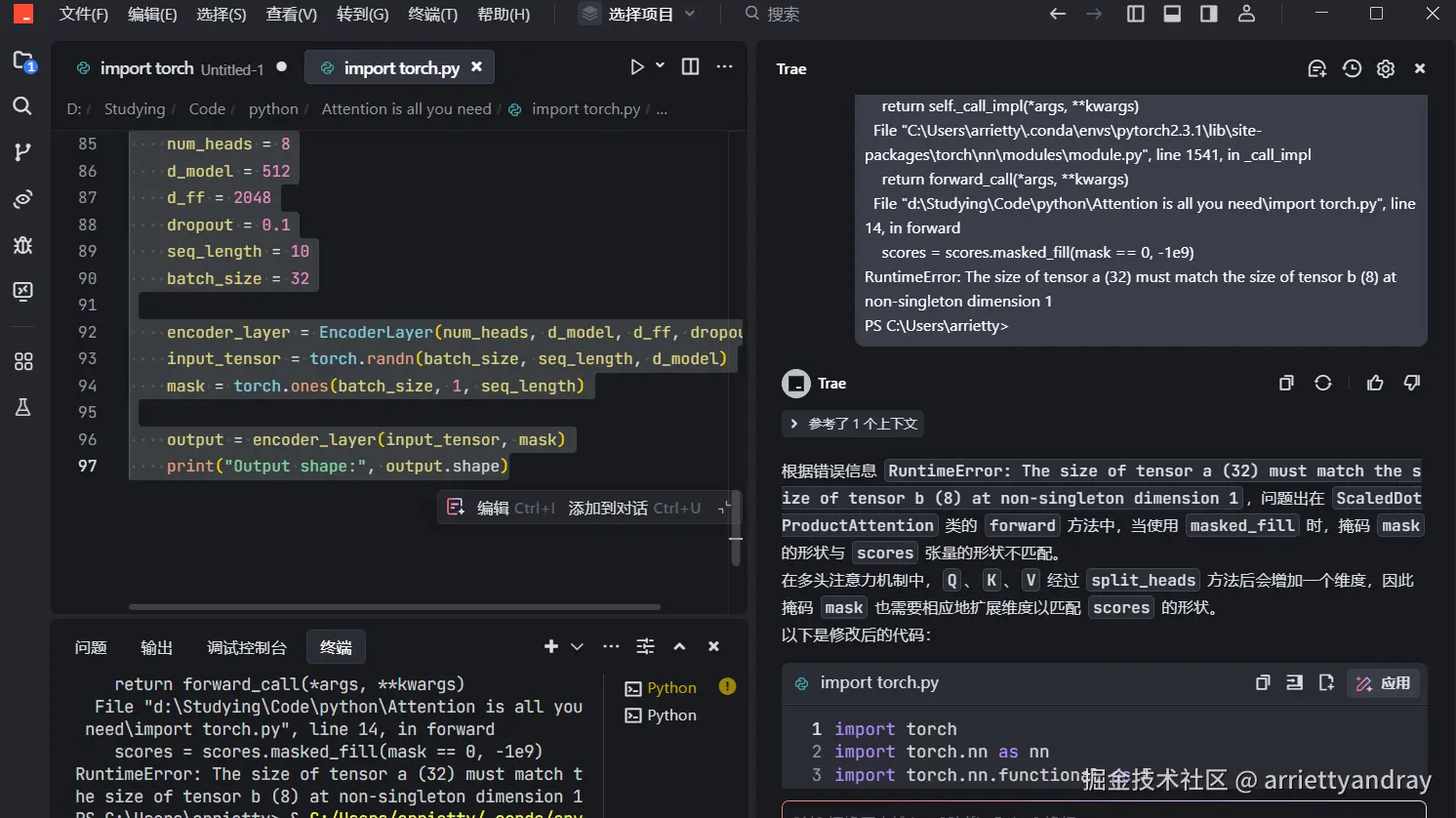
Task: Copy the import torch.py code block
Action: tap(1263, 682)
